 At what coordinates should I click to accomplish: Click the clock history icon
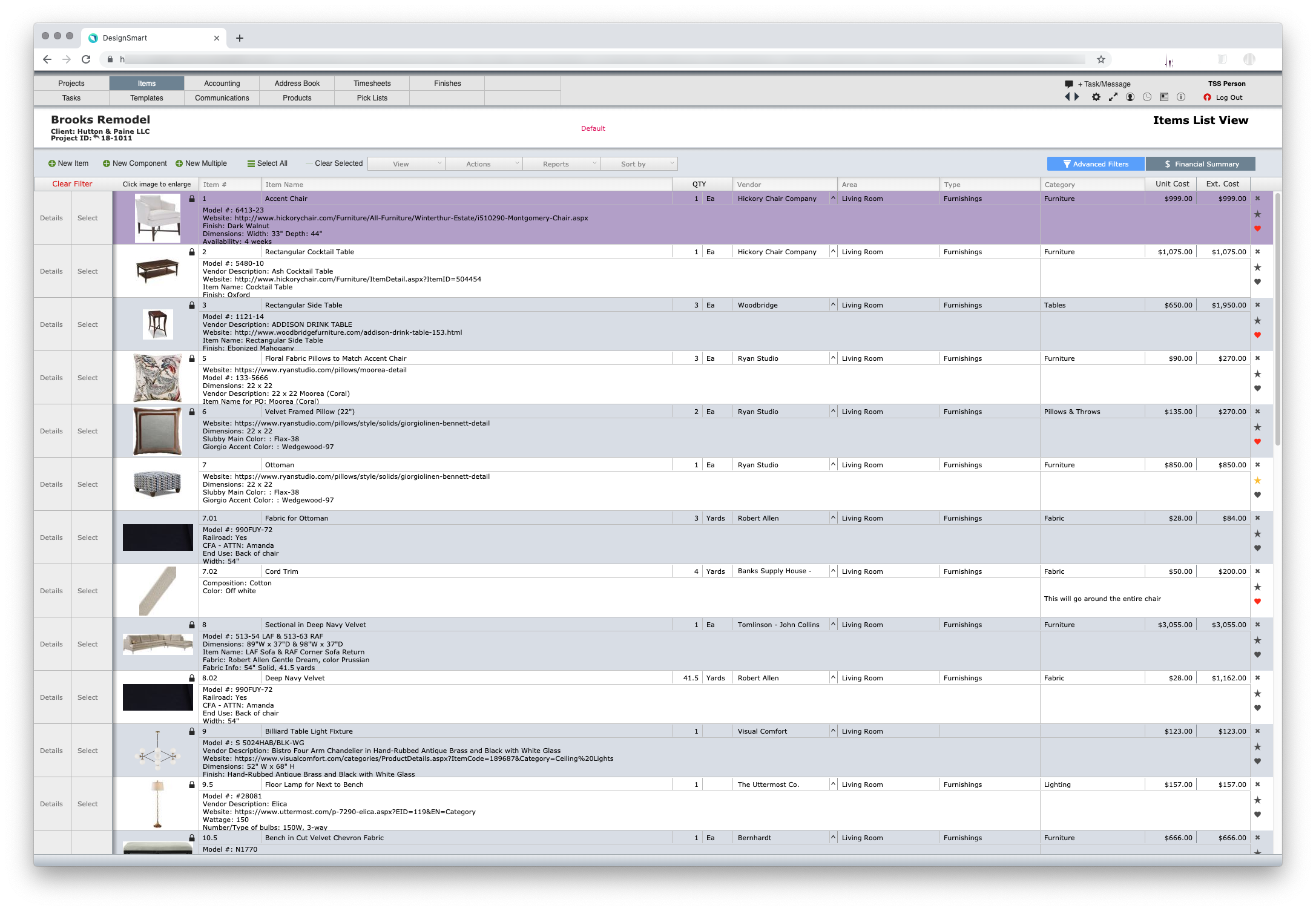(1147, 97)
